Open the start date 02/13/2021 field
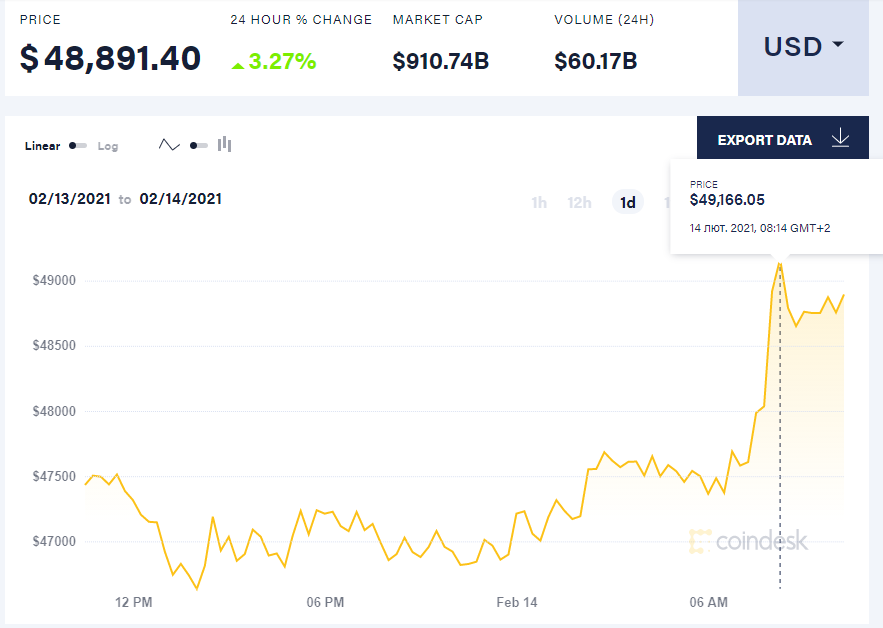The width and height of the screenshot is (883, 628). point(69,199)
